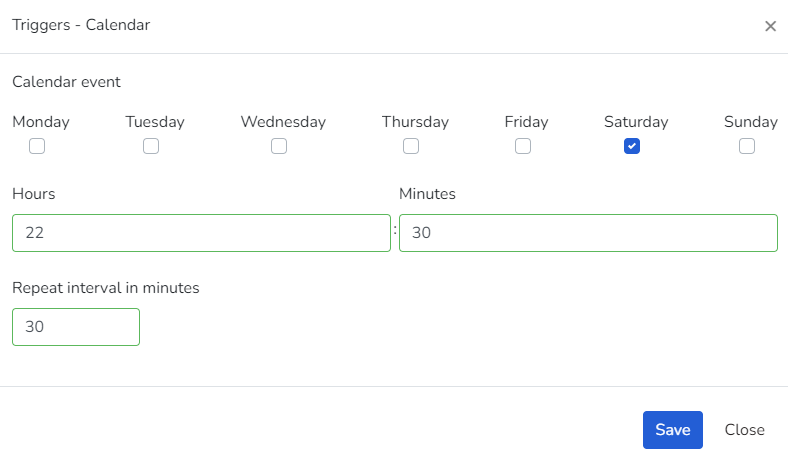This screenshot has width=788, height=463.
Task: Focus the Minutes input field
Action: click(x=588, y=233)
